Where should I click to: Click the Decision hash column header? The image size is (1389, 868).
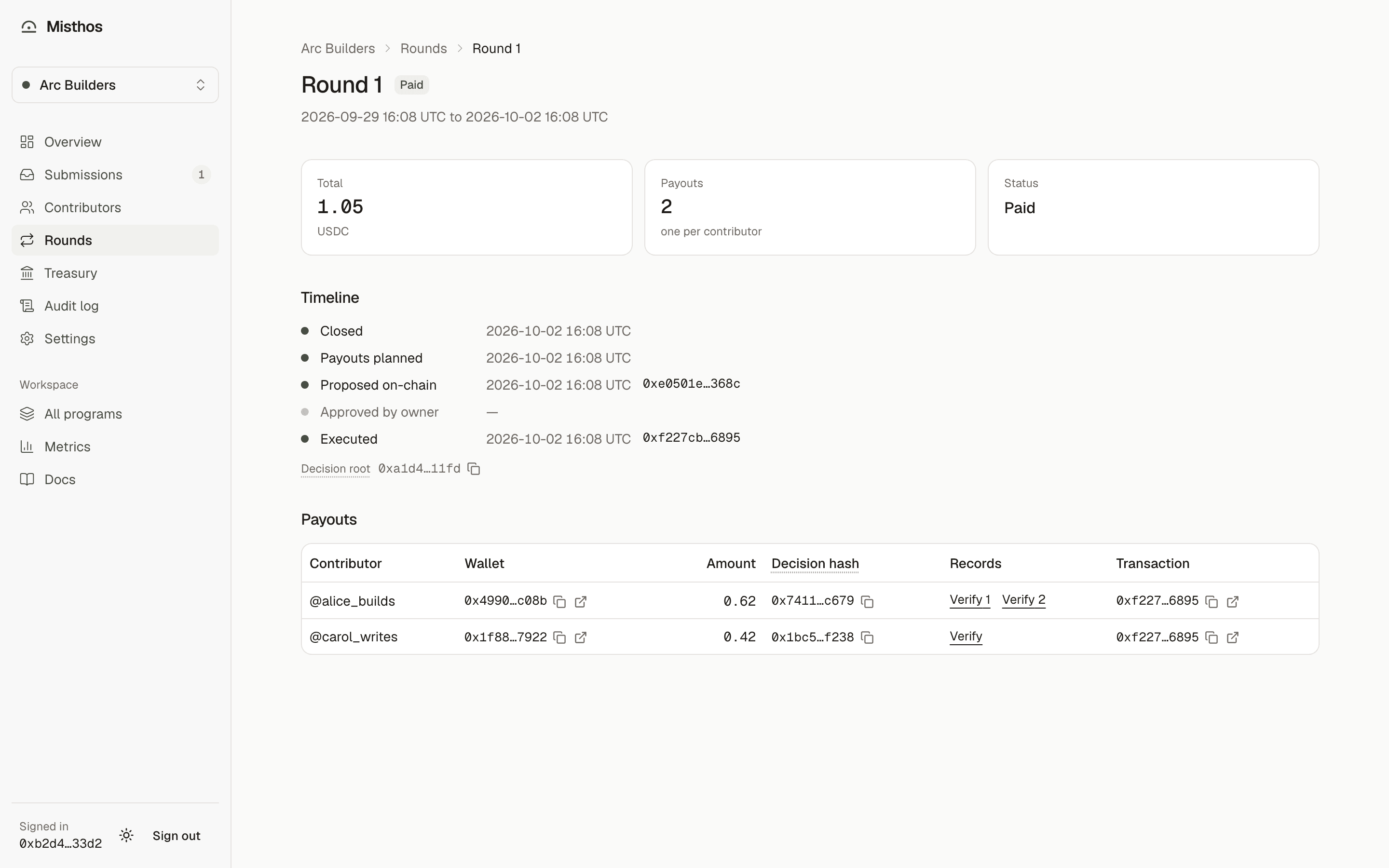pos(815,564)
